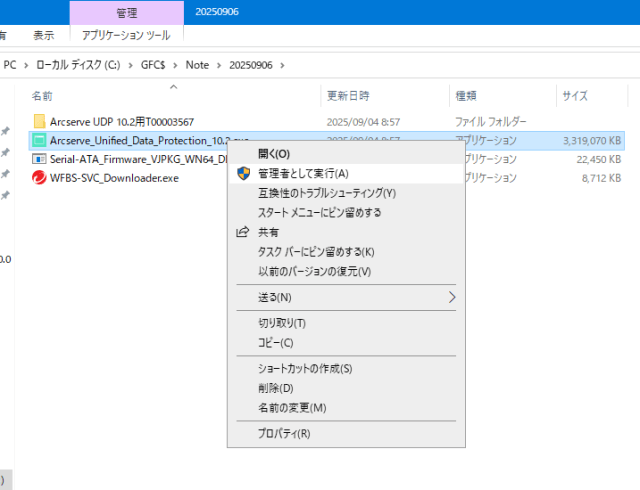The image size is (640, 490).
Task: Select WFBS-SVC_Downloader.exe file name
Action: tap(114, 178)
